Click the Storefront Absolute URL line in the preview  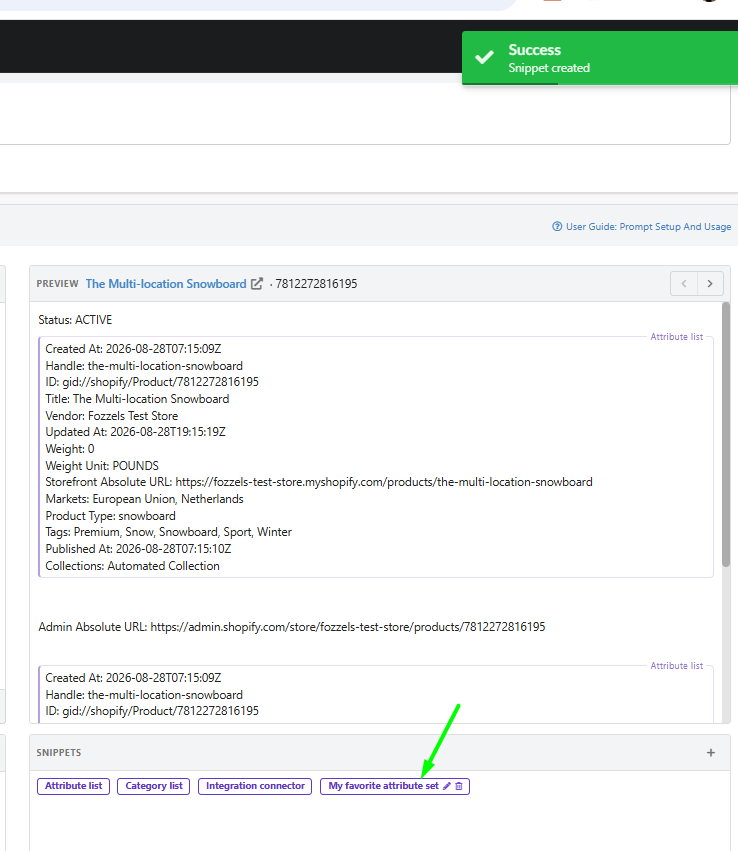[319, 482]
